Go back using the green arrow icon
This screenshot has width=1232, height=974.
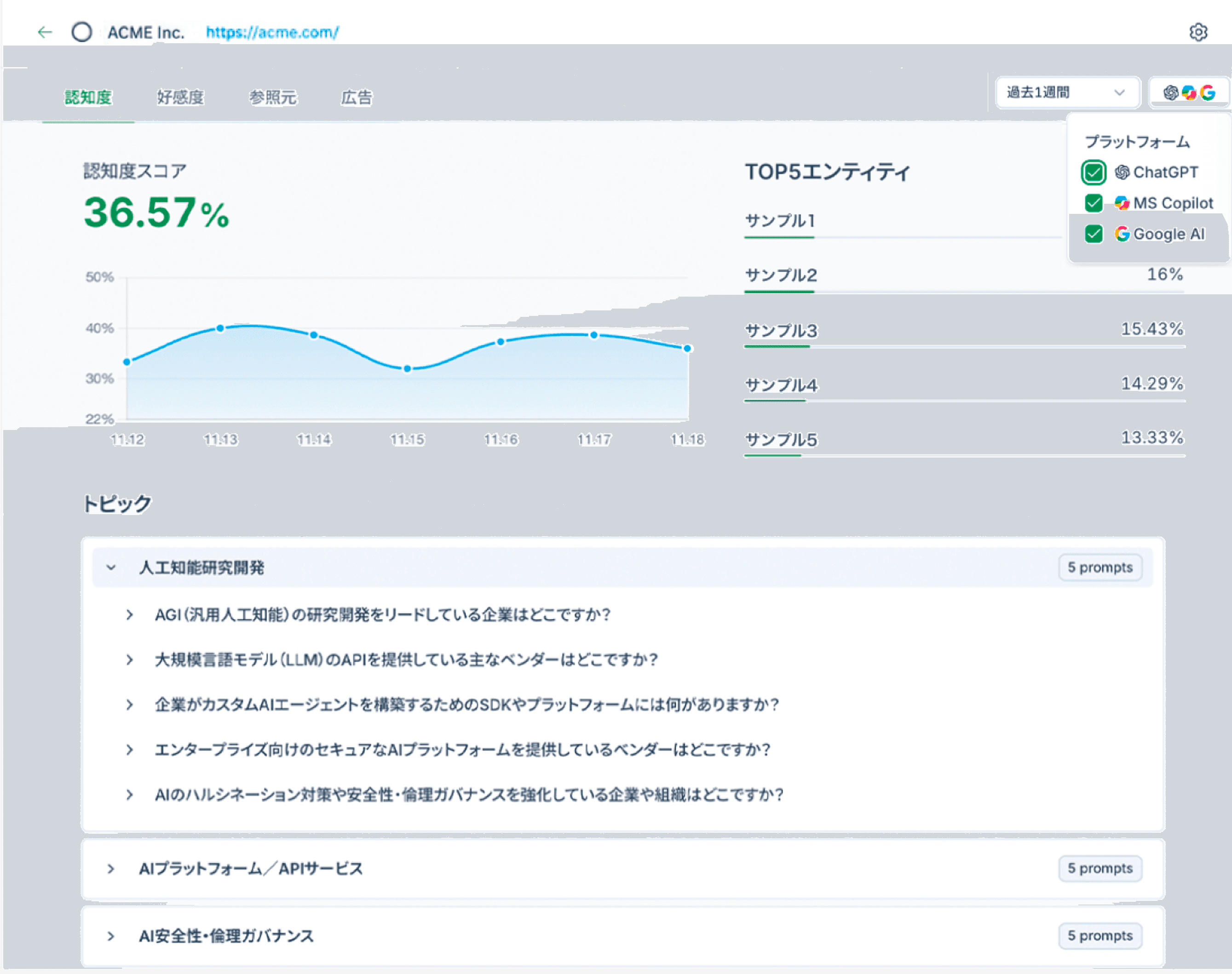coord(45,32)
